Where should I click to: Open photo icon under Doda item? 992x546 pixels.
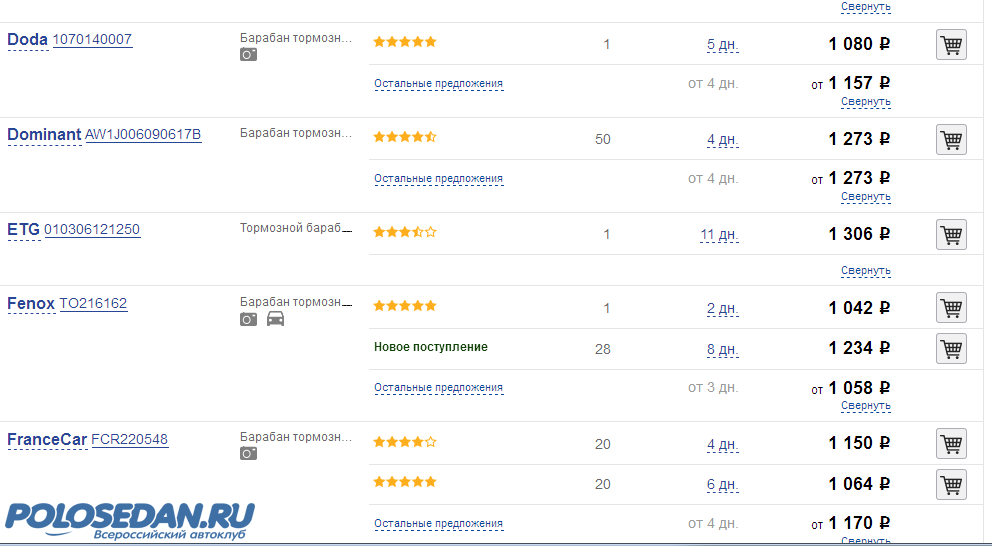coord(248,54)
